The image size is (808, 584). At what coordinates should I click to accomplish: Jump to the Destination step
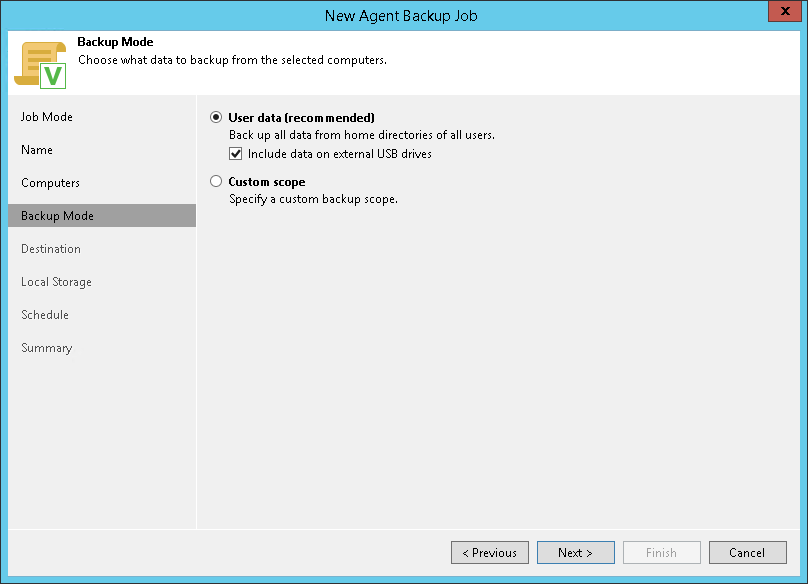(51, 249)
